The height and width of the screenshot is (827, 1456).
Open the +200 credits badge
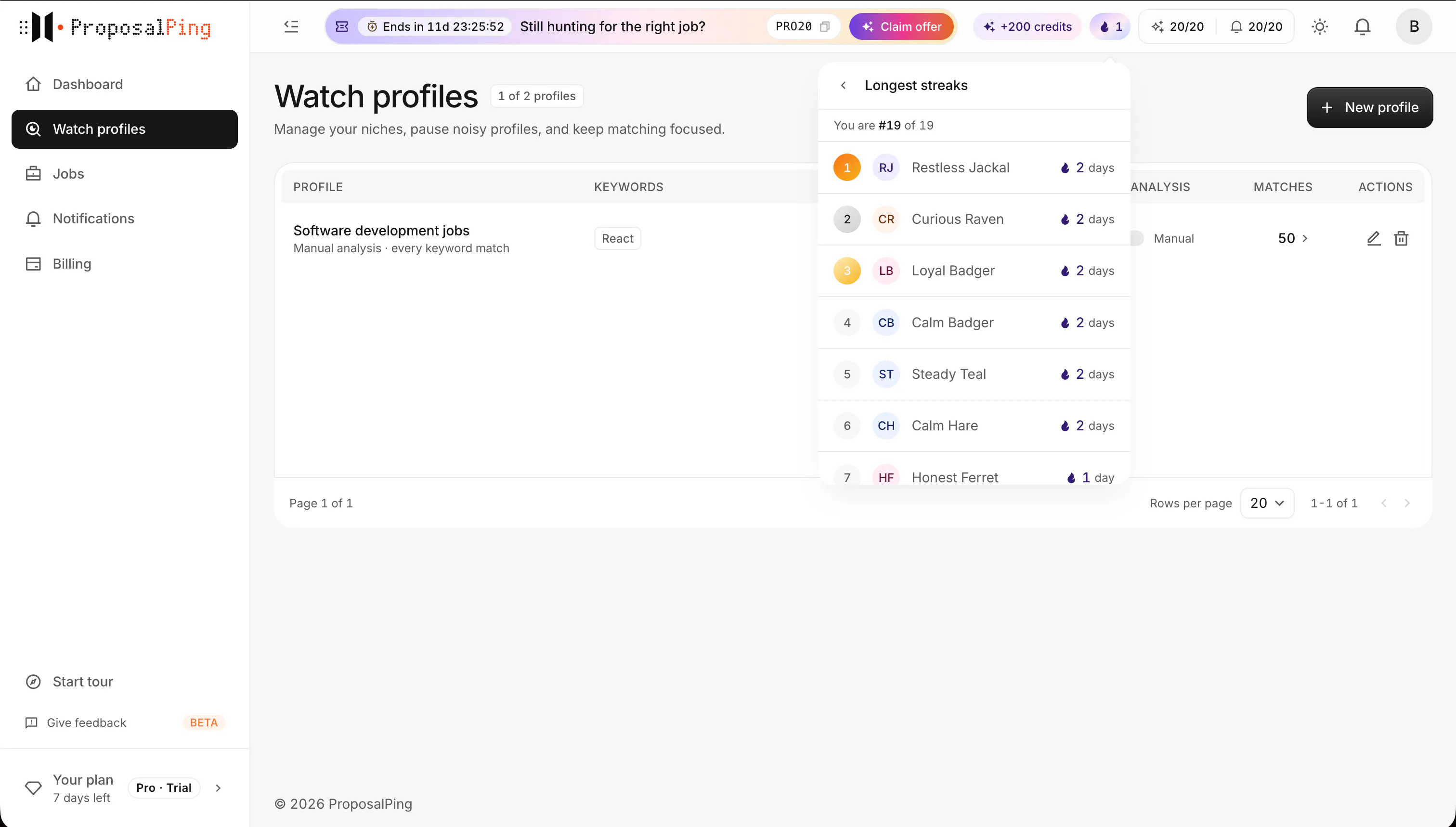[x=1027, y=26]
